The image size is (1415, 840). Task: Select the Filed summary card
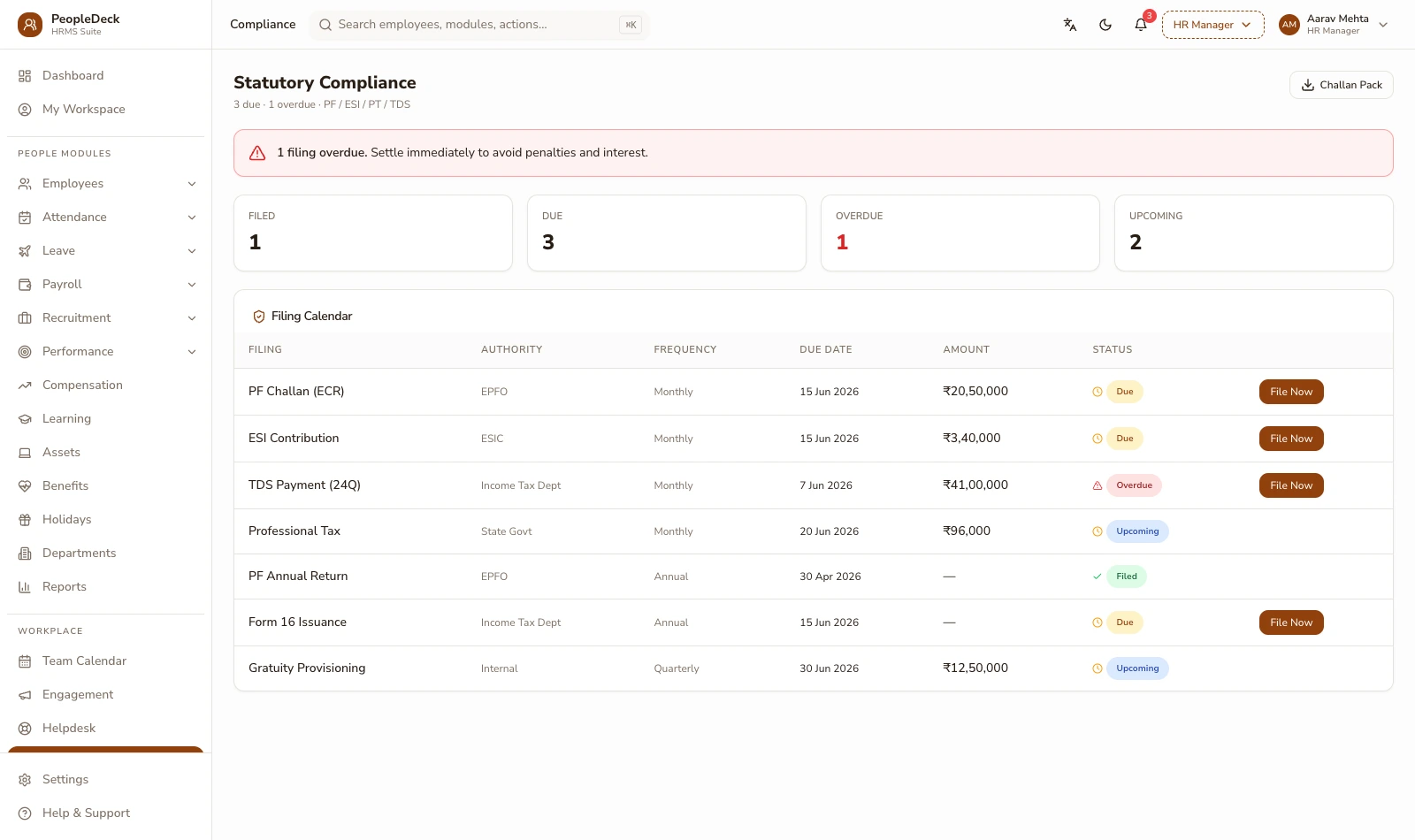click(x=373, y=233)
